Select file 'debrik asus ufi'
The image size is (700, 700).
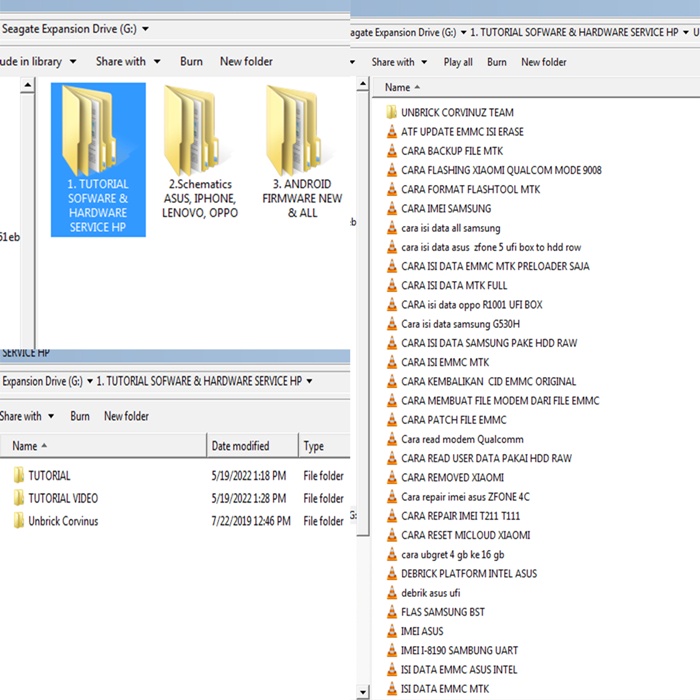(430, 593)
